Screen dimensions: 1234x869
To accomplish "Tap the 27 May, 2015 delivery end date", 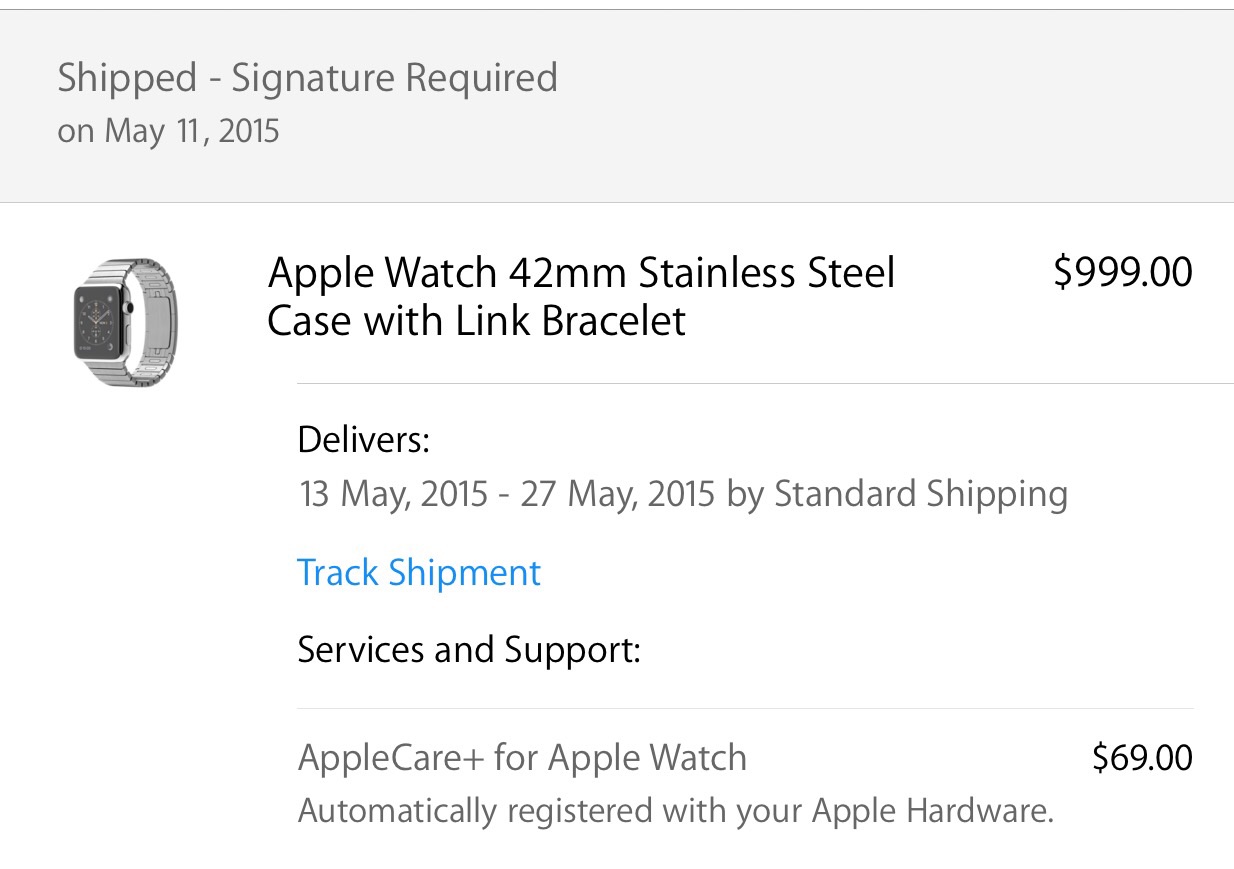I will [617, 494].
